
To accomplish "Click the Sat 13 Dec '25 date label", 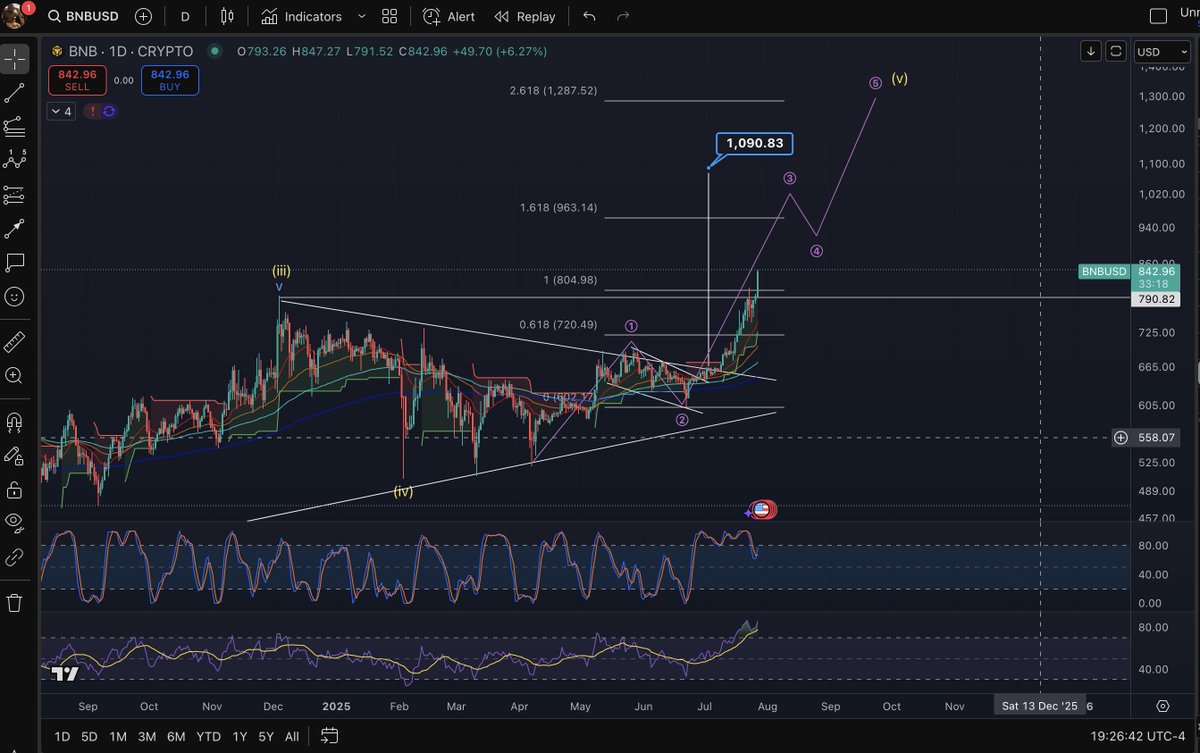I will click(x=1041, y=706).
